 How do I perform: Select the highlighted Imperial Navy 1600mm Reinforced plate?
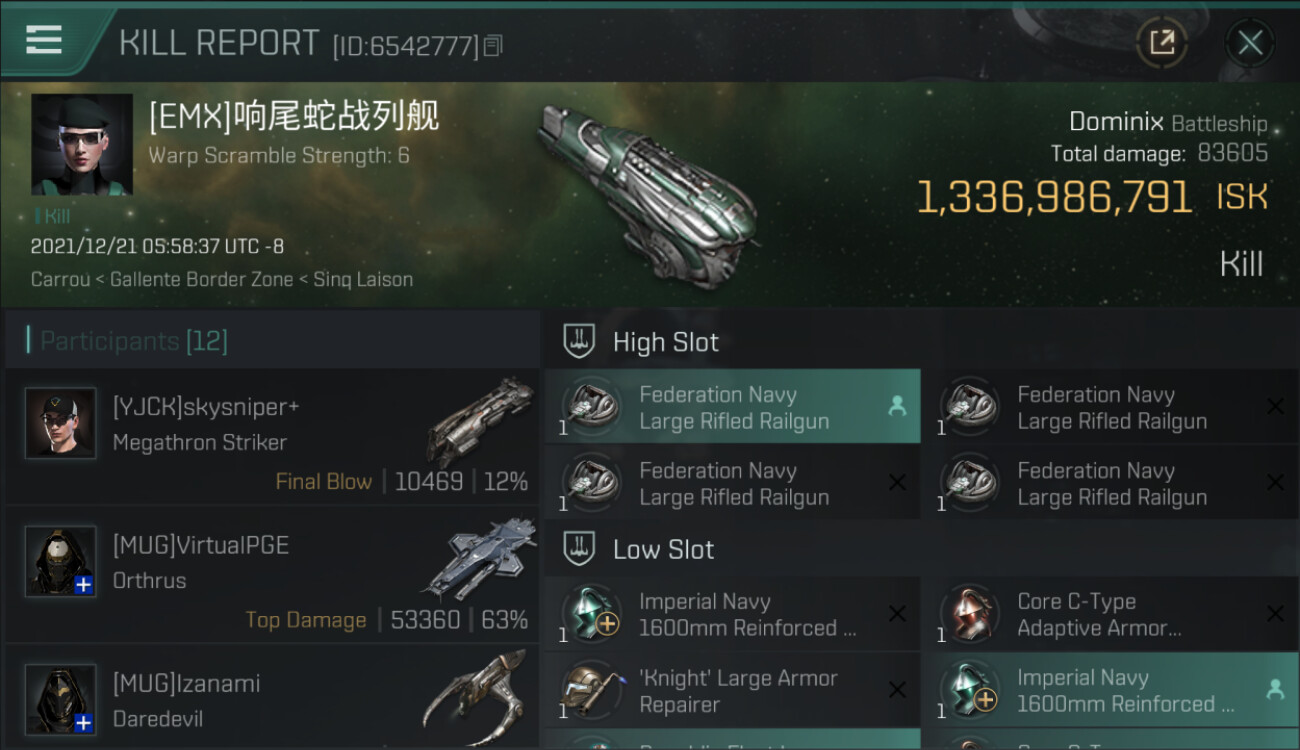[1110, 691]
